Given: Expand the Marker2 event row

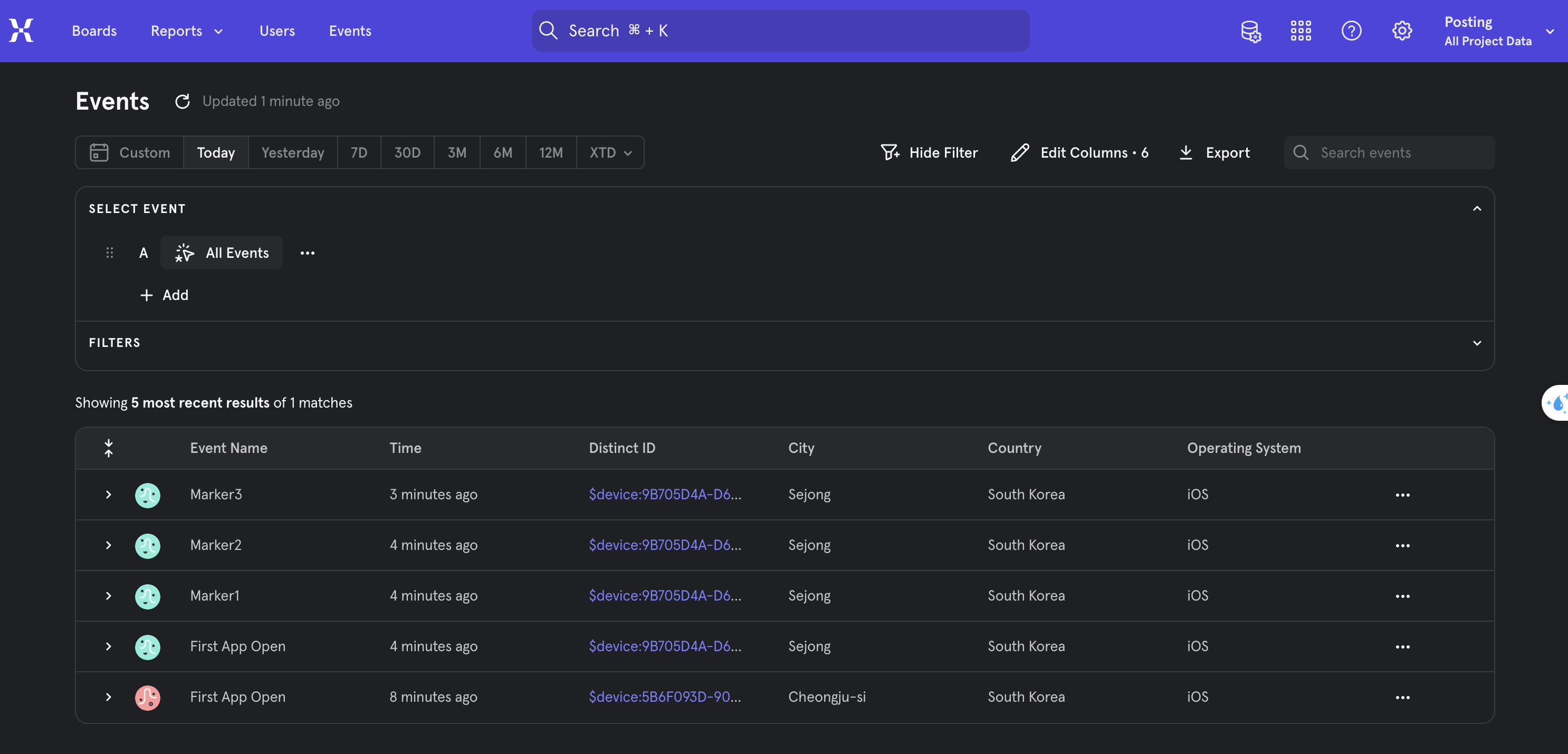Looking at the screenshot, I should (x=108, y=545).
